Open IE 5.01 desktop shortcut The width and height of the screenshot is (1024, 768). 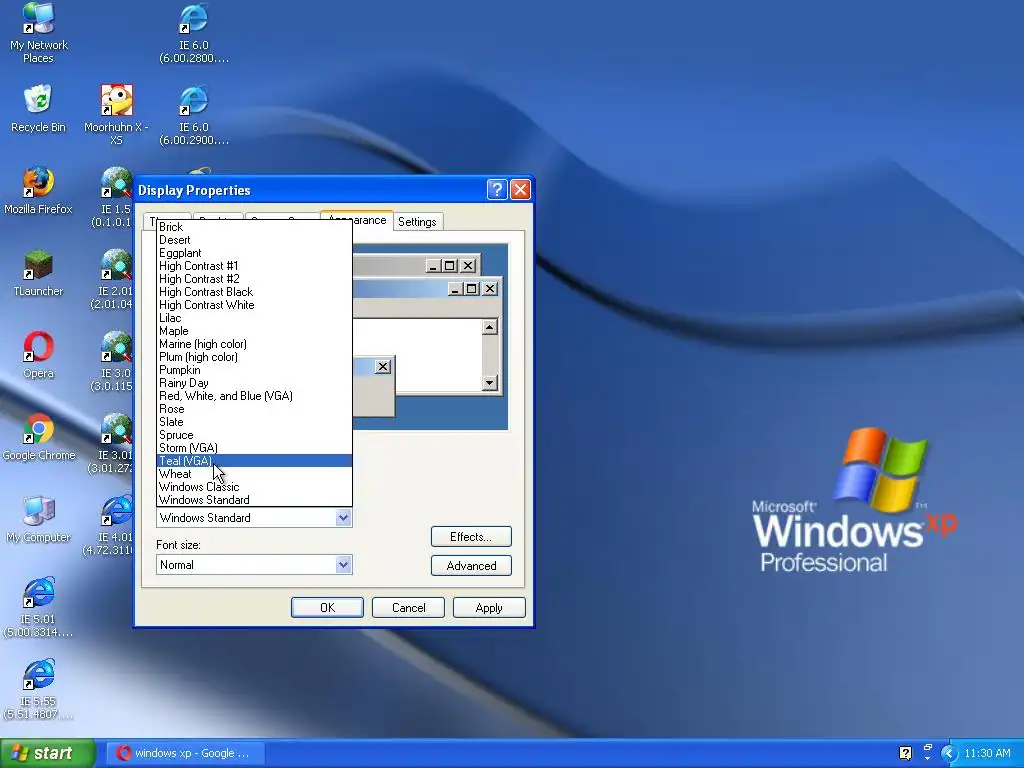pyautogui.click(x=38, y=607)
